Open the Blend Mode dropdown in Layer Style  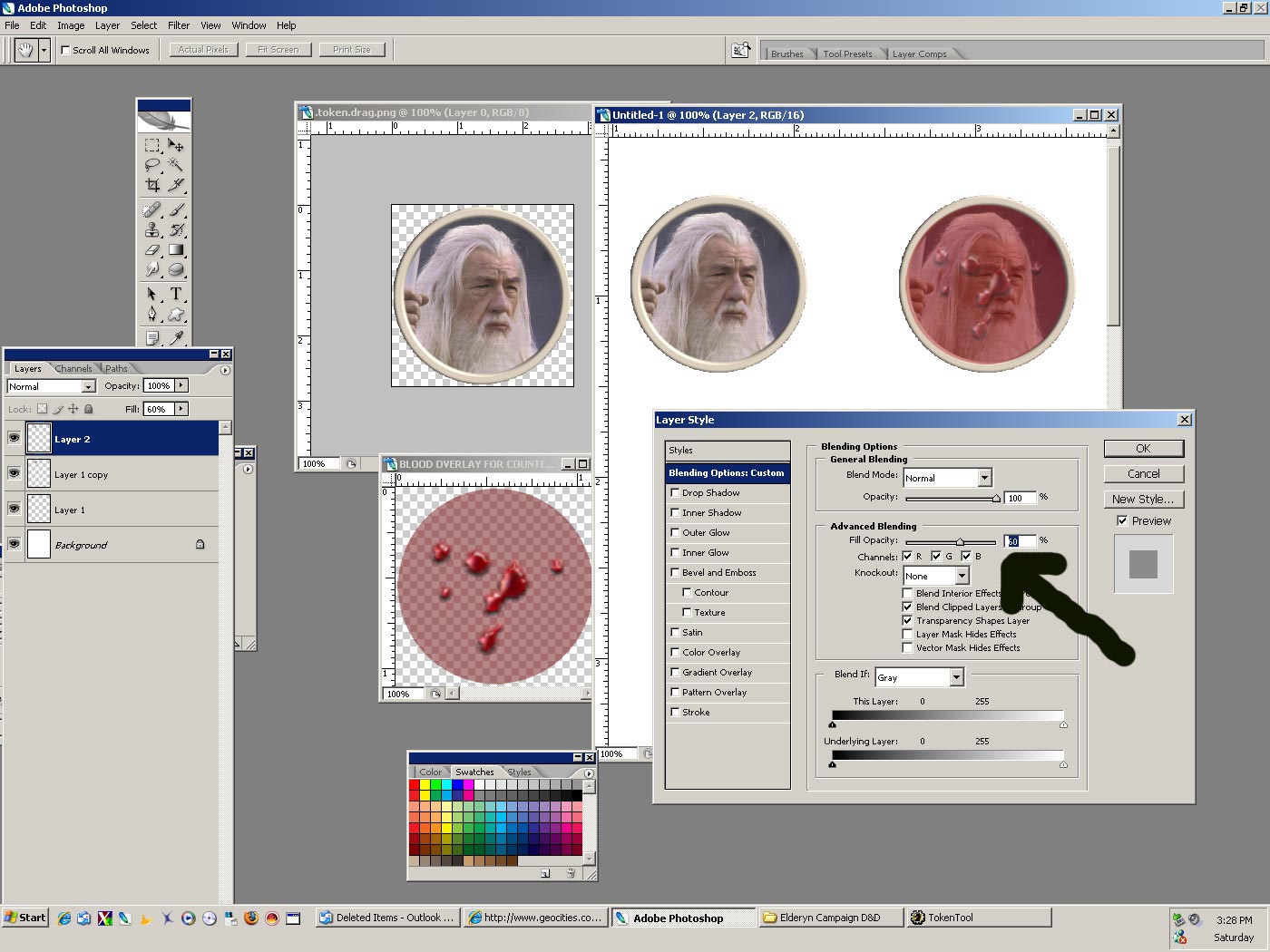point(984,478)
